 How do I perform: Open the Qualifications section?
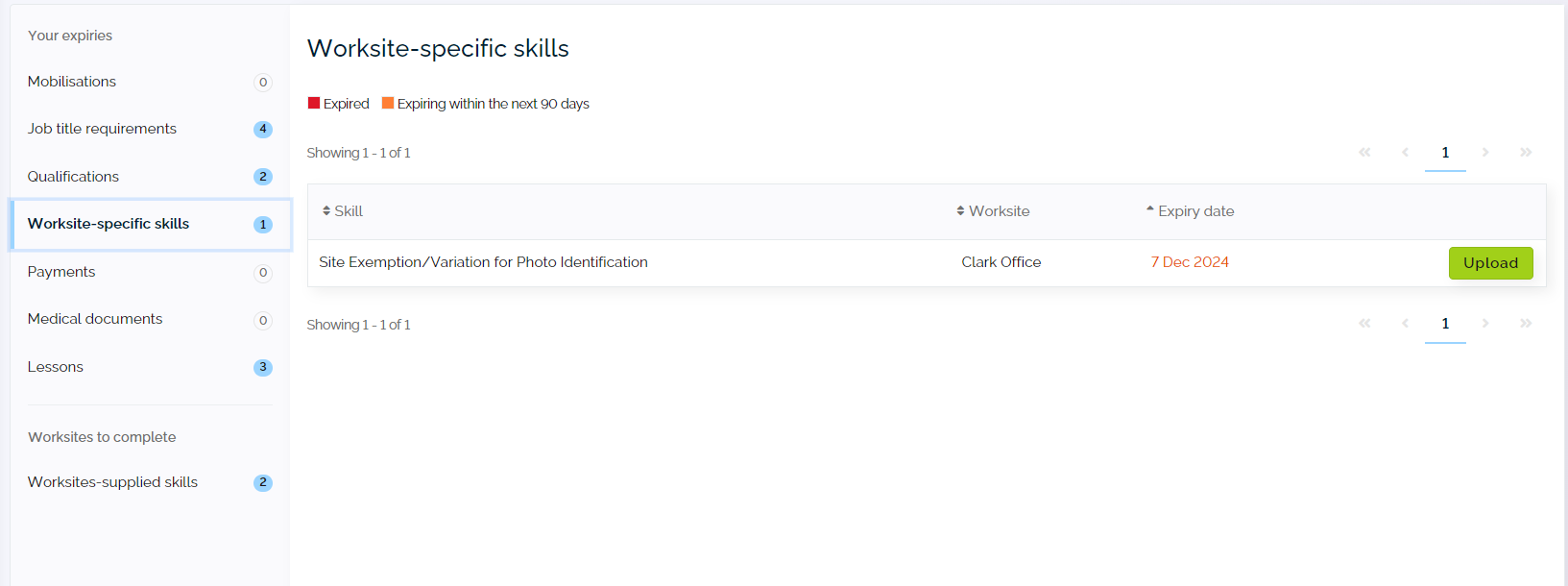(73, 177)
